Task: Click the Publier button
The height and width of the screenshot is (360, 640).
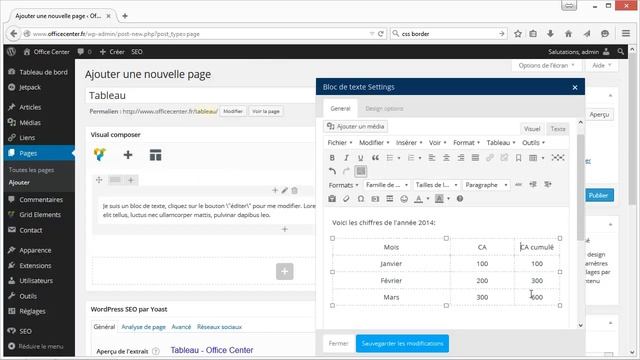Action: (598, 195)
